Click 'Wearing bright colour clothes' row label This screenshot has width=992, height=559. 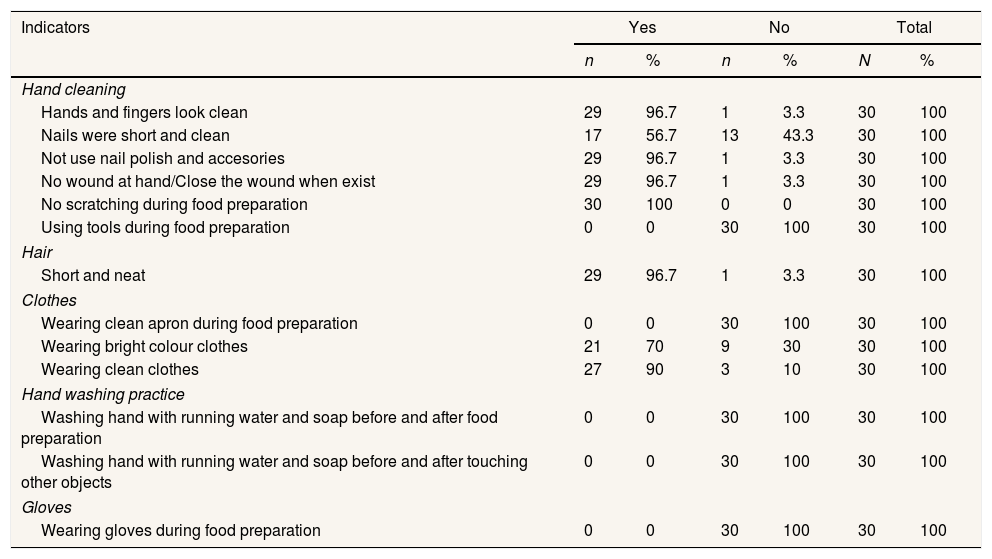[144, 347]
